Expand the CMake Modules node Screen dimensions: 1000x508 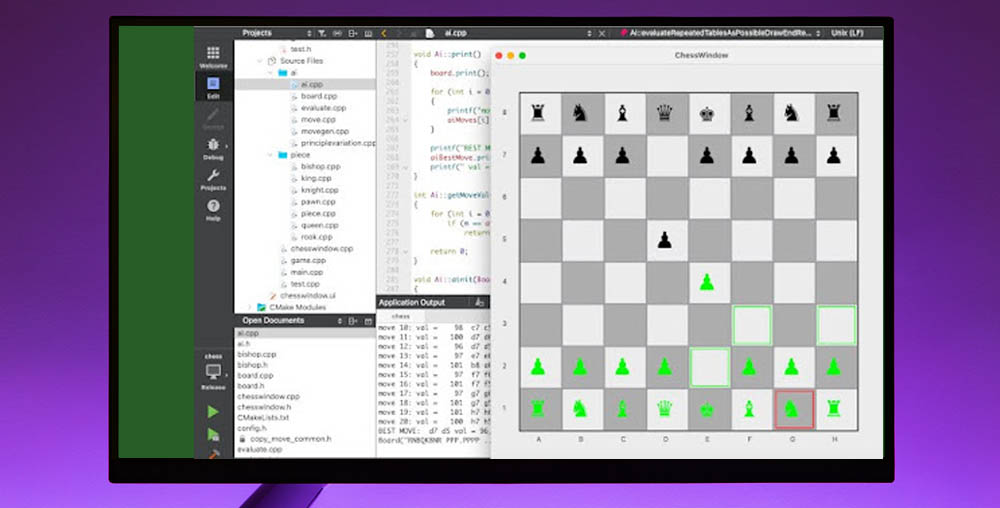click(249, 307)
